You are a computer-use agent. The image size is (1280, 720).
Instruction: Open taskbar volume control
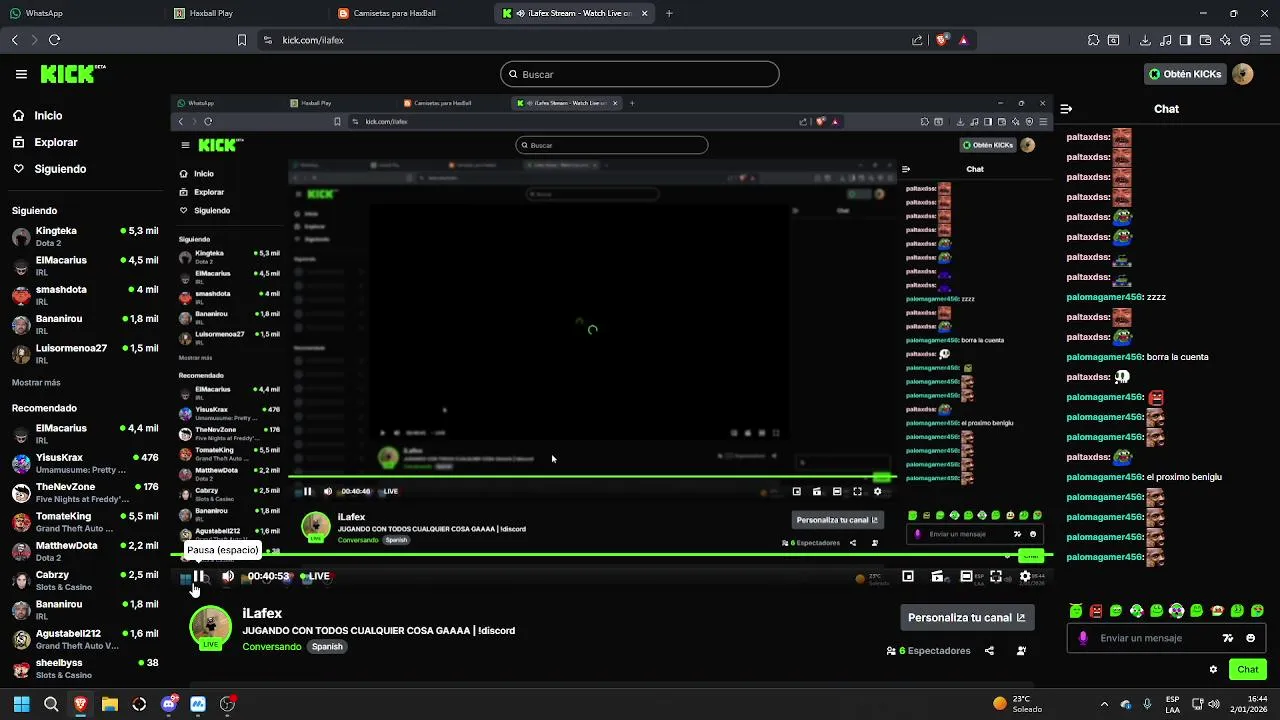click(1213, 704)
